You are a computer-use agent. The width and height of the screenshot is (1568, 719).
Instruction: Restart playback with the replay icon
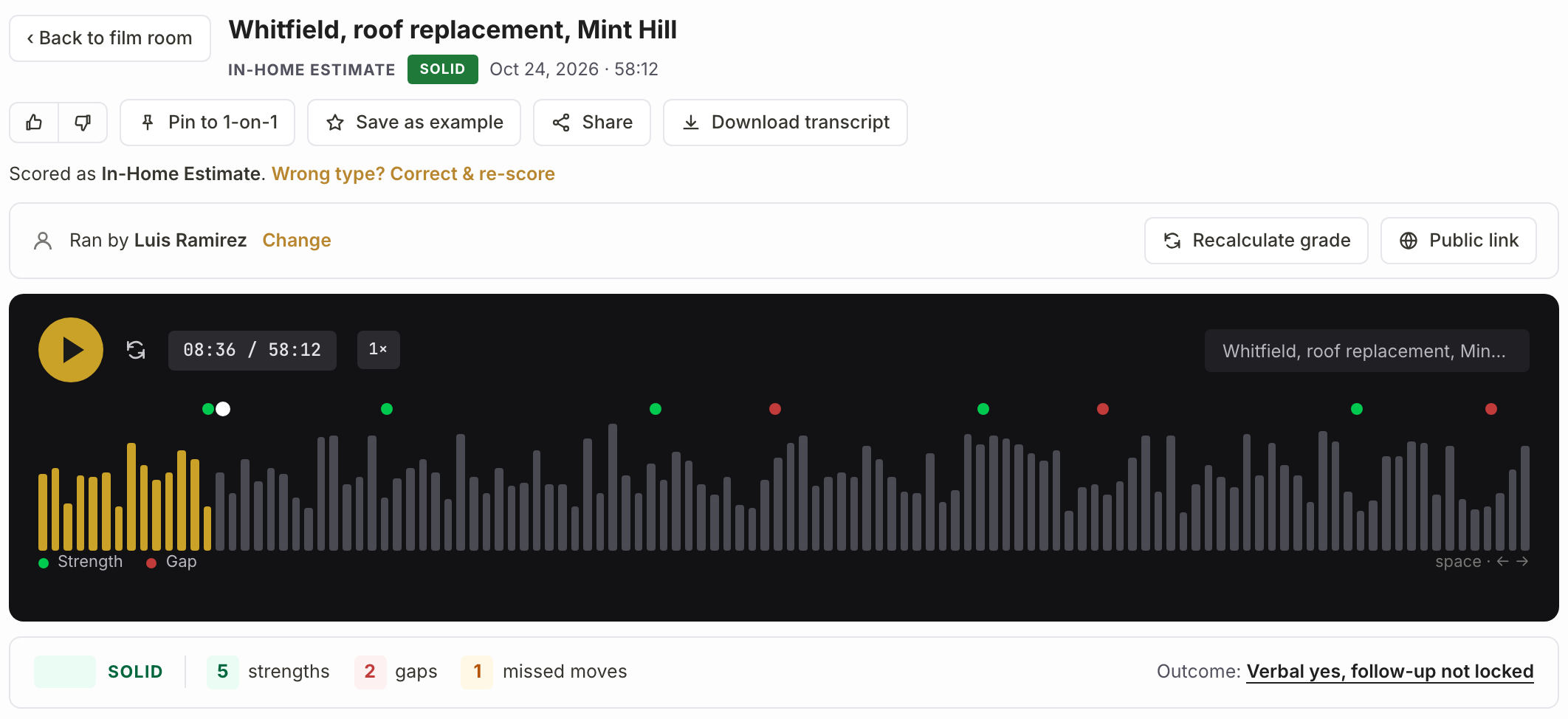coord(136,350)
